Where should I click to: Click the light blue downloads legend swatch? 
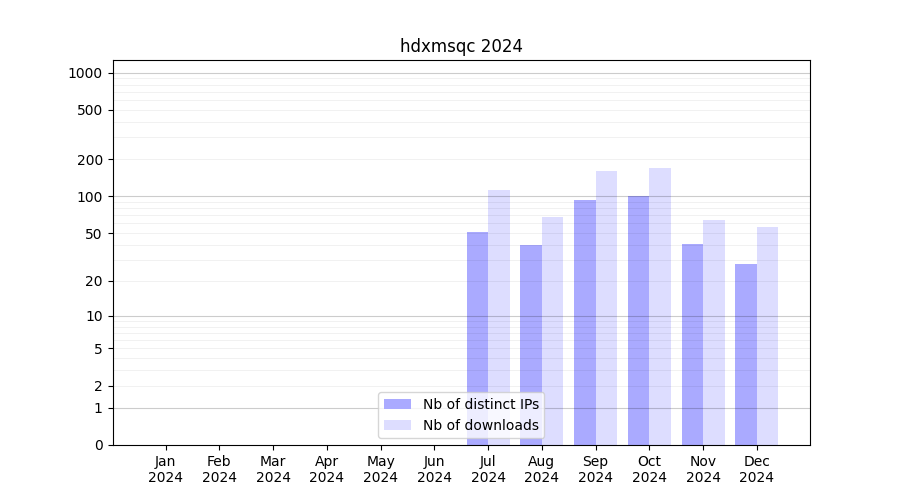click(x=397, y=425)
